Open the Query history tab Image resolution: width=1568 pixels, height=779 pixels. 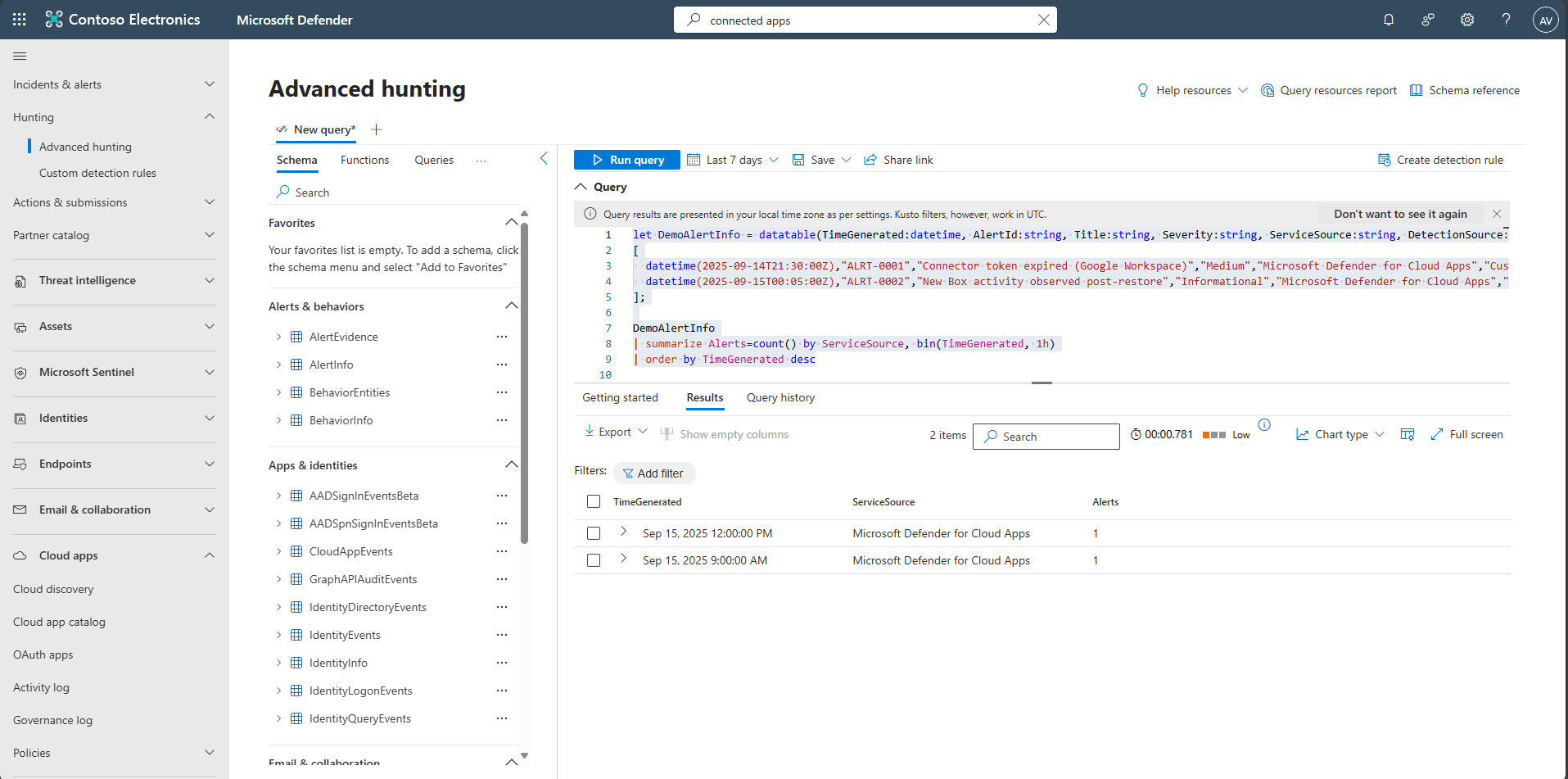pyautogui.click(x=780, y=397)
